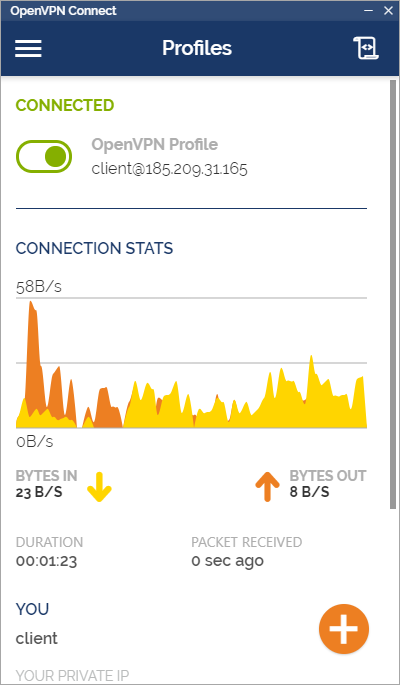Screen dimensions: 400x685
Task: Close the OpenVPN Connect window
Action: pyautogui.click(x=388, y=10)
